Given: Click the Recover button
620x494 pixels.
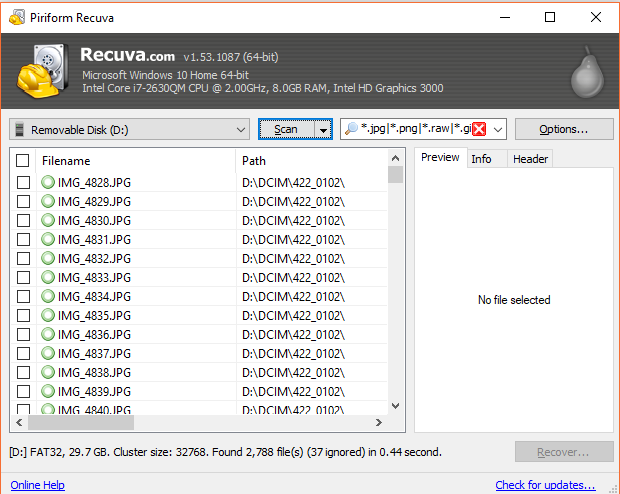Looking at the screenshot, I should pos(564,452).
